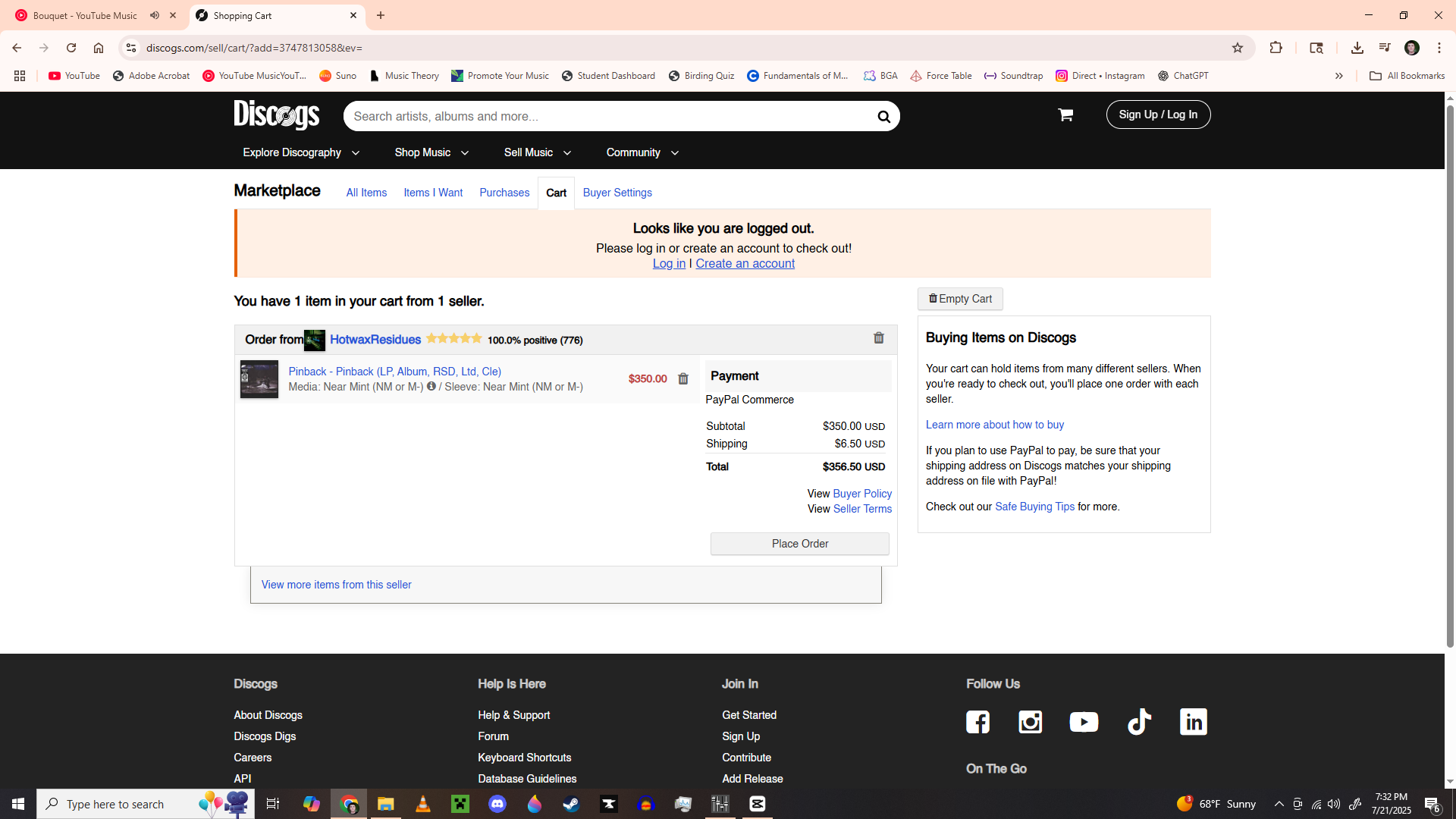Open Discord from the taskbar
The height and width of the screenshot is (819, 1456).
[497, 804]
